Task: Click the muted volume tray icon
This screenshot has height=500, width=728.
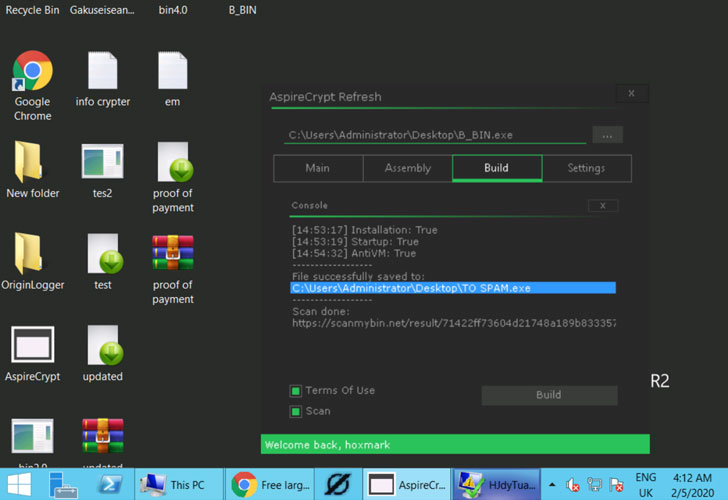Action: [x=572, y=485]
